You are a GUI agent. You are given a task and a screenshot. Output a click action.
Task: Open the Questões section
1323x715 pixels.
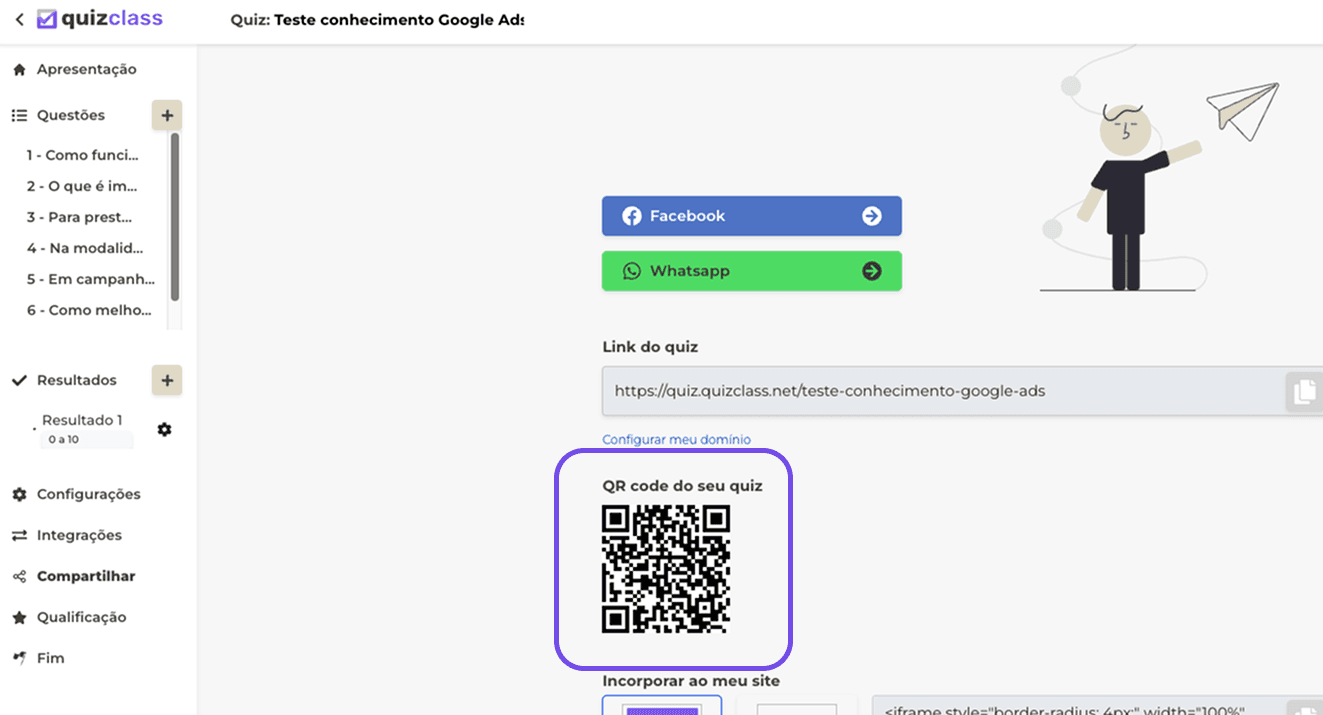(x=71, y=115)
